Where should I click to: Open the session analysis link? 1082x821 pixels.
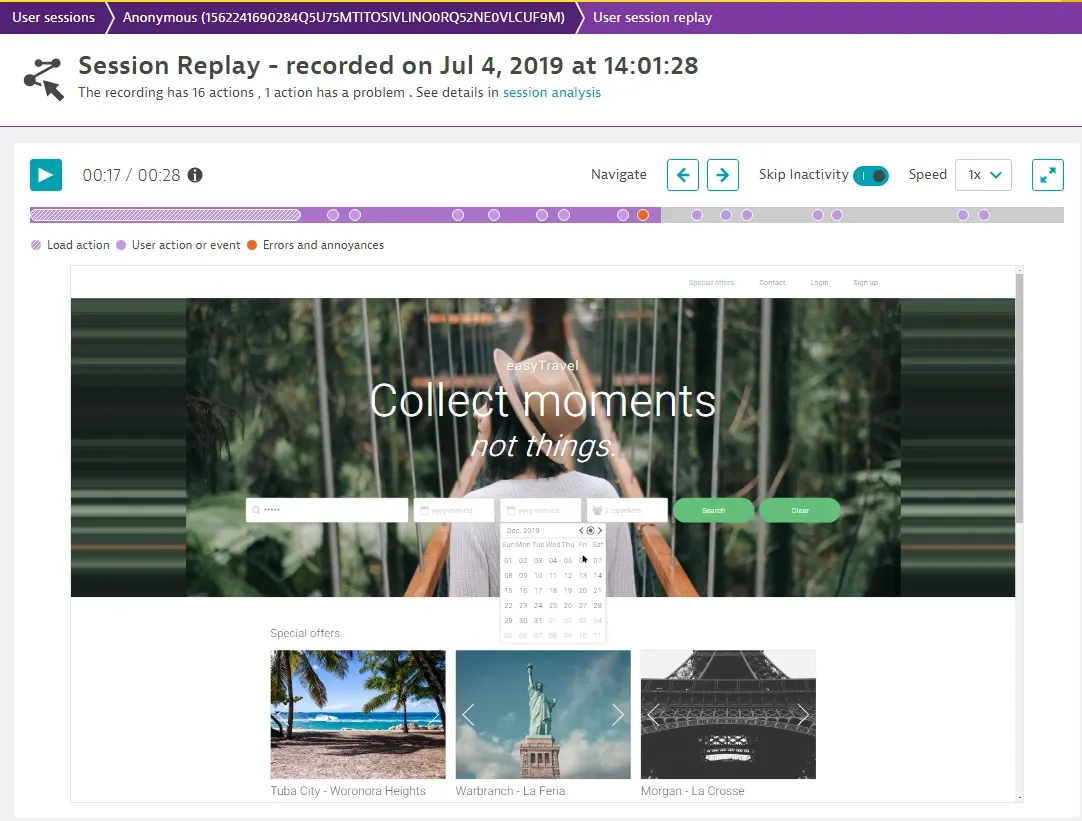tap(551, 92)
